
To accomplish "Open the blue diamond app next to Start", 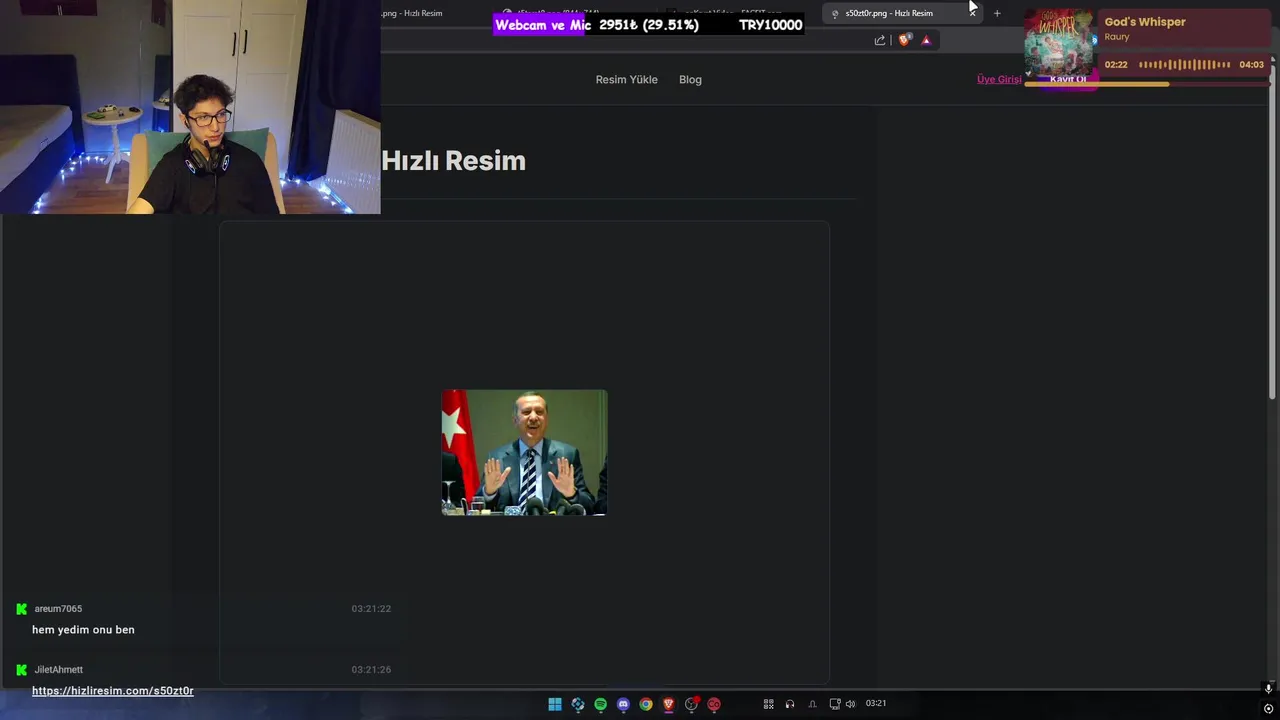I will 578,704.
